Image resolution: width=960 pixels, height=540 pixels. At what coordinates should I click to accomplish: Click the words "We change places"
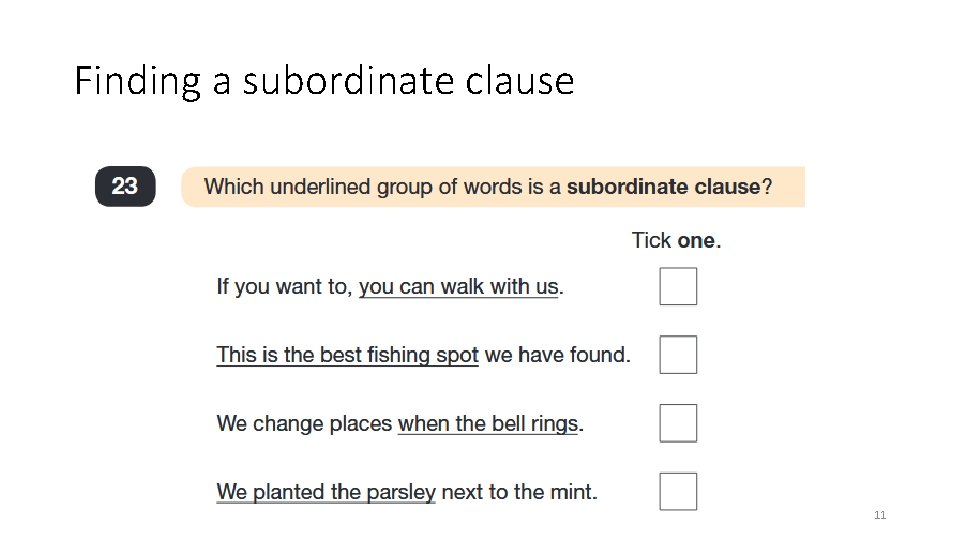[304, 424]
